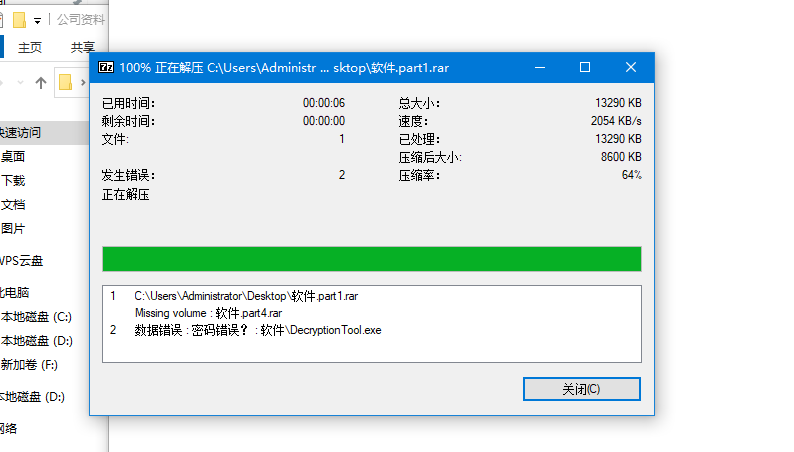Open 新加卷 (F:) drive in the sidebar
This screenshot has width=794, height=452.
[x=29, y=365]
